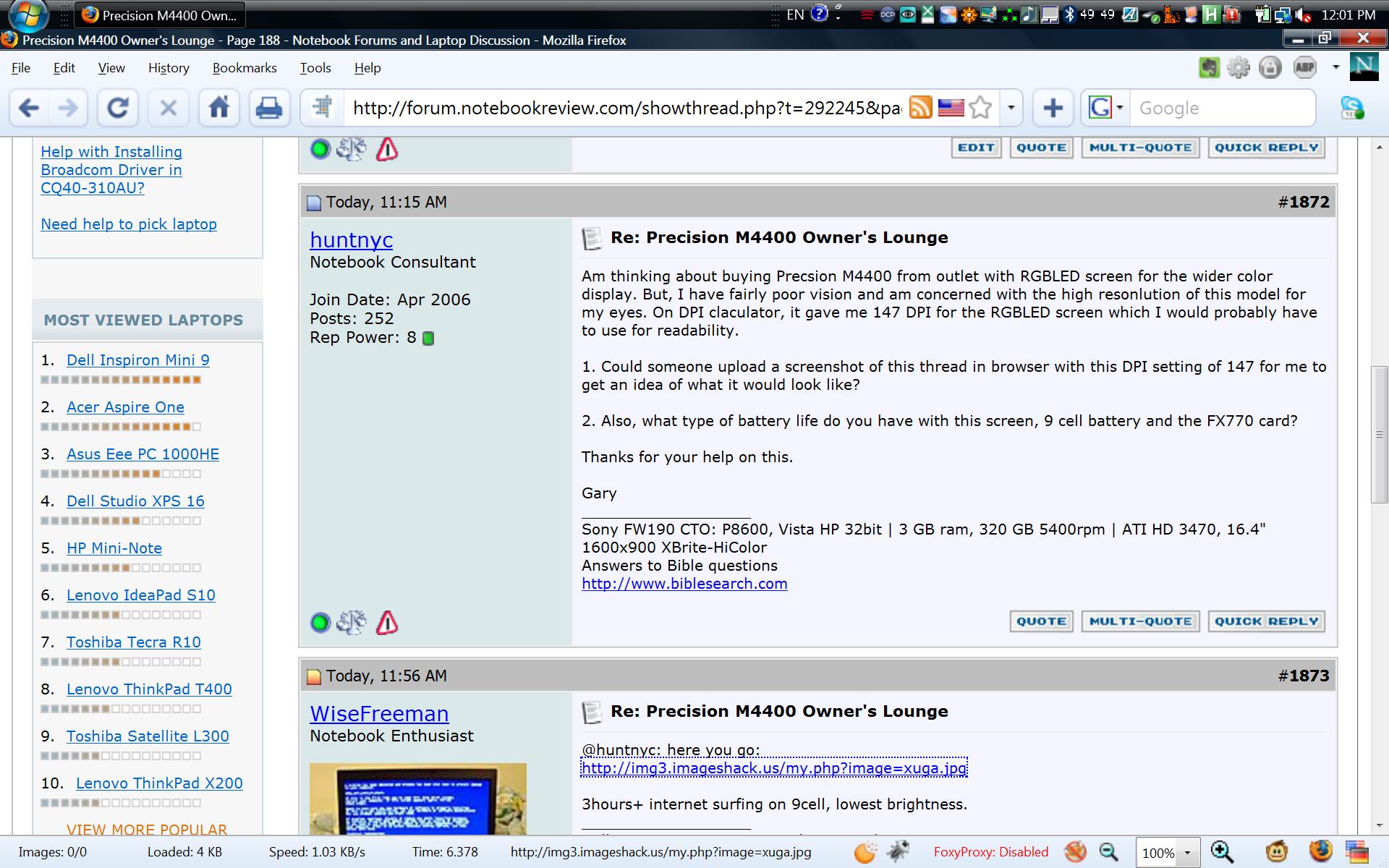The height and width of the screenshot is (868, 1389).
Task: Open Need help to pick laptop link
Action: (x=129, y=224)
